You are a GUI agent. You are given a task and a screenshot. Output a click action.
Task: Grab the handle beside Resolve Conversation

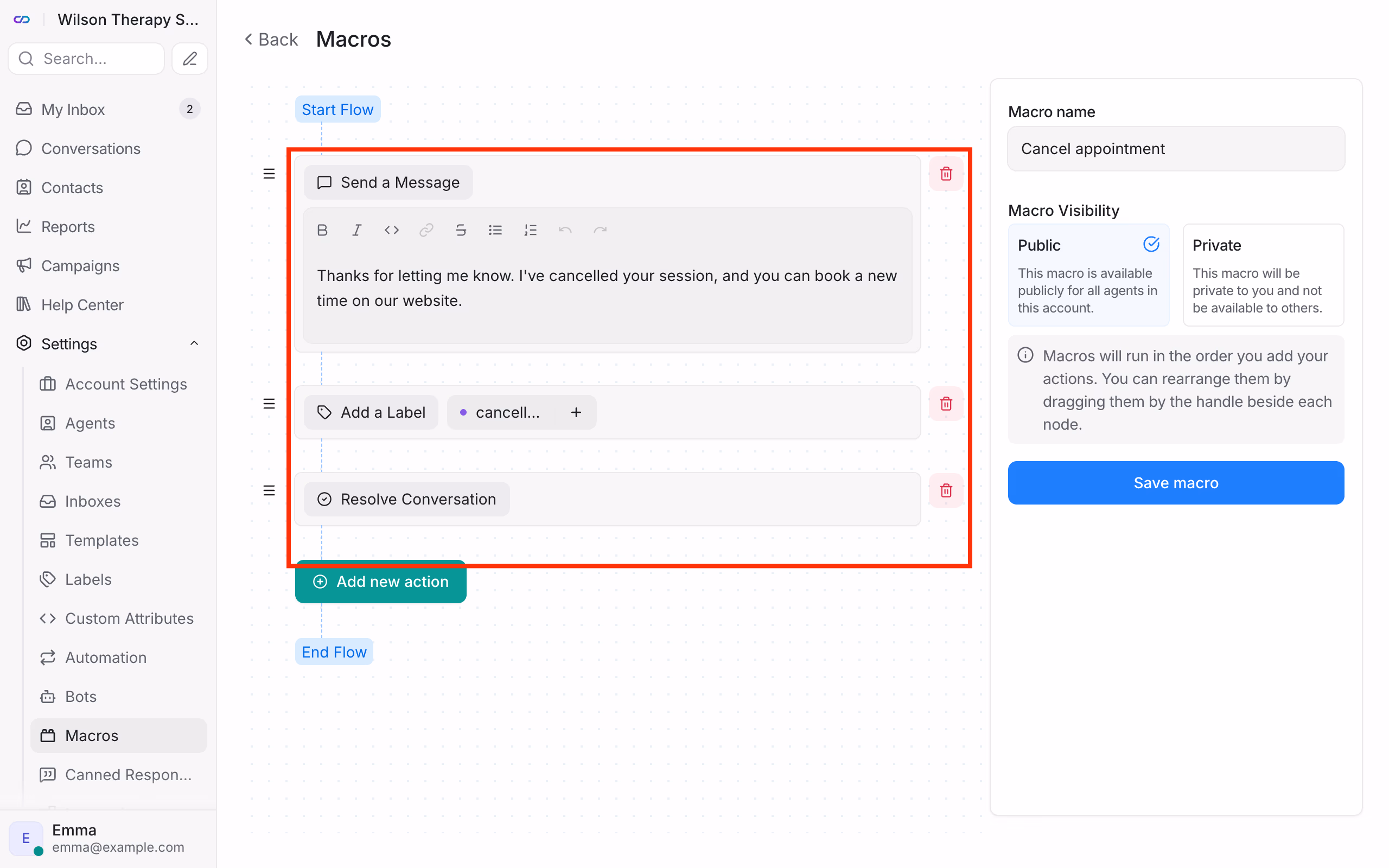pyautogui.click(x=269, y=490)
